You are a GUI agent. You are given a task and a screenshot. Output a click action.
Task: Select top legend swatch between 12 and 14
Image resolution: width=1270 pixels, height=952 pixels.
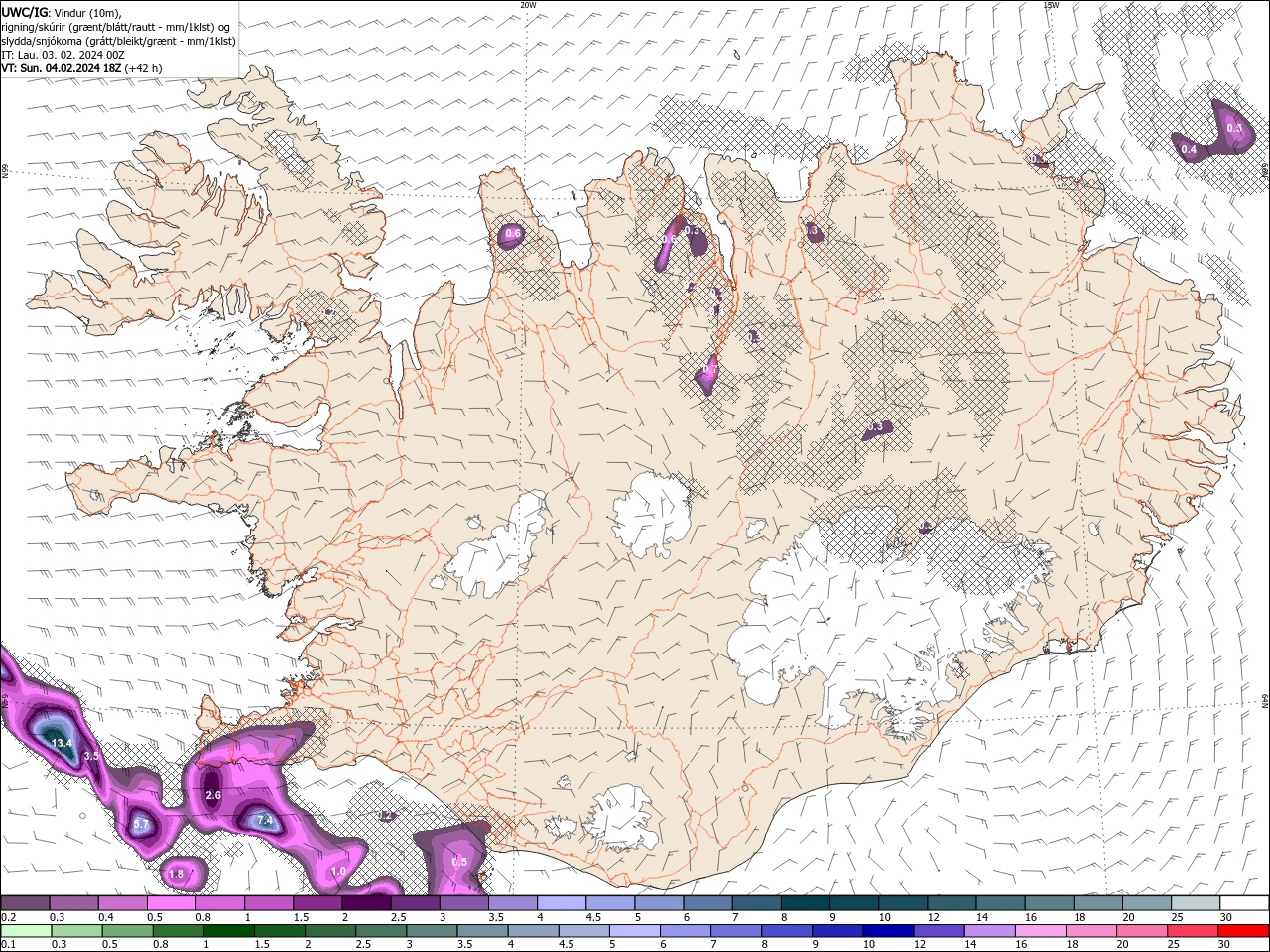[952, 903]
